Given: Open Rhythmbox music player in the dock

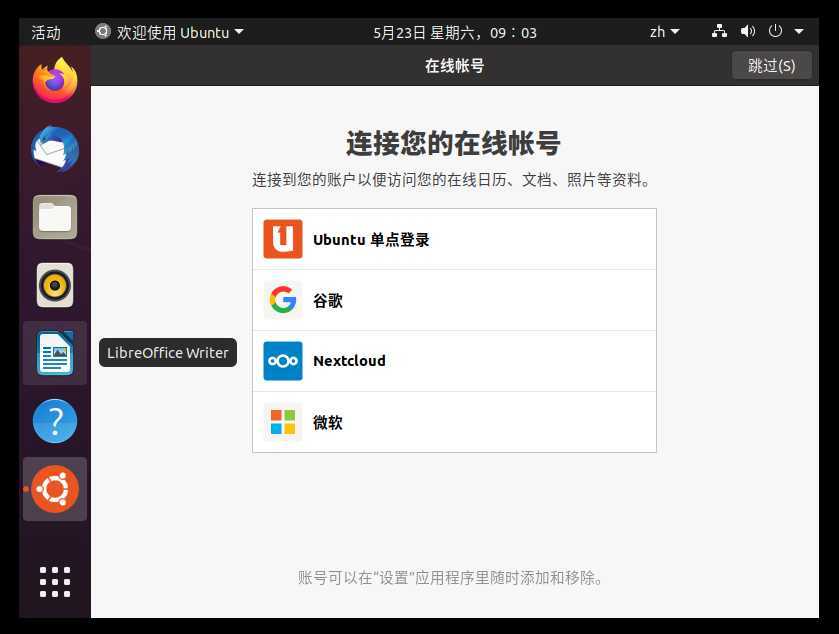Looking at the screenshot, I should coord(55,285).
